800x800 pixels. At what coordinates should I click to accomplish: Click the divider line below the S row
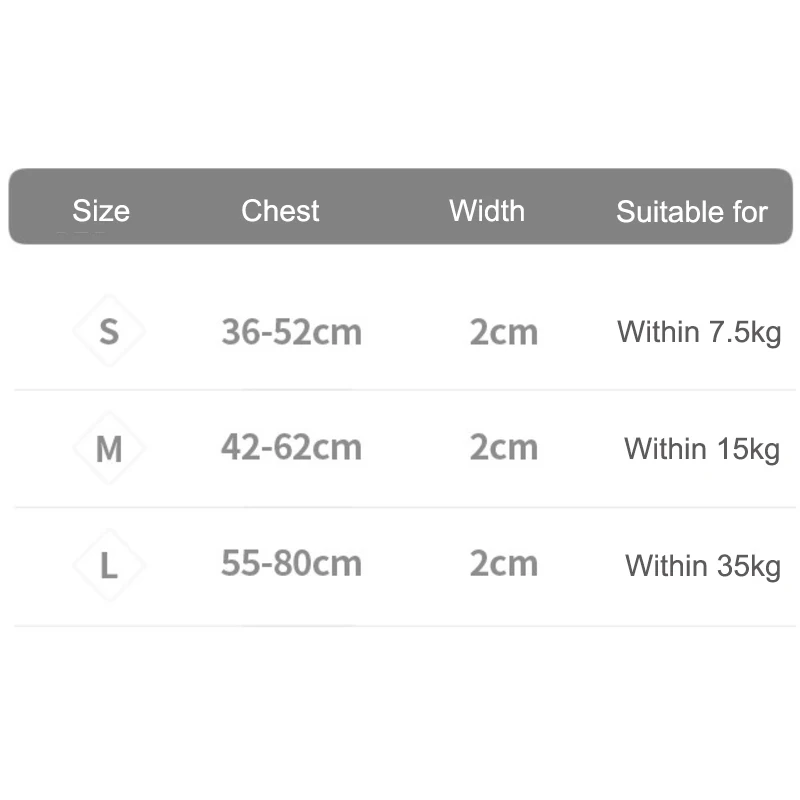pos(404,389)
